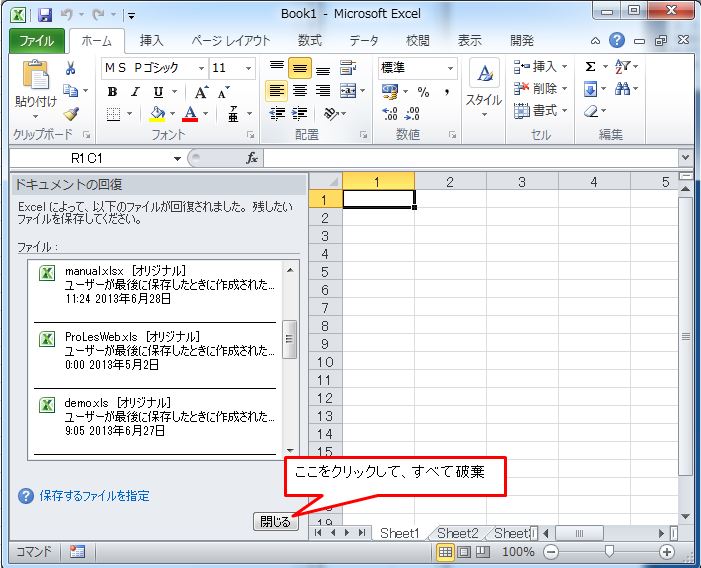701x568 pixels.
Task: Switch to the ページ レイアウト tab
Action: [231, 41]
